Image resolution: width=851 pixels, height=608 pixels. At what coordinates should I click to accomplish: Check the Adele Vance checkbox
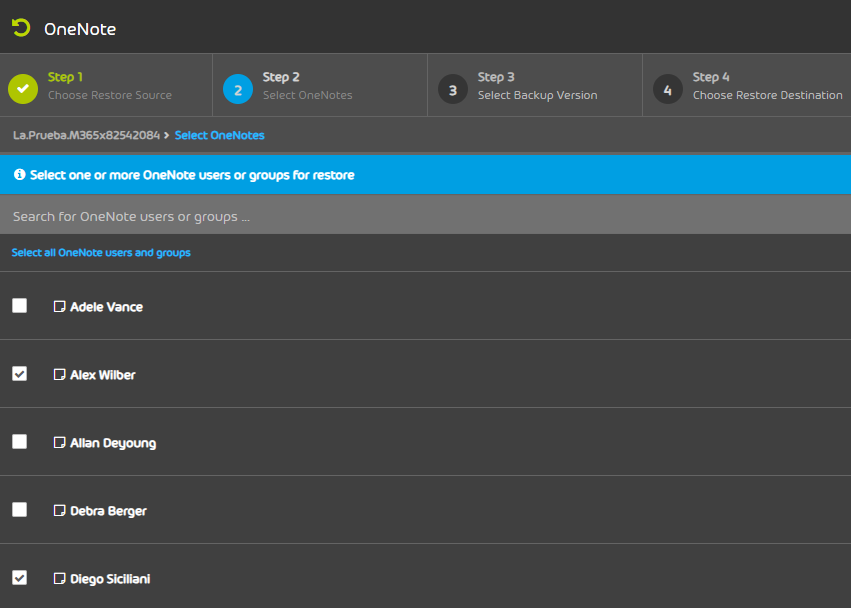[20, 306]
